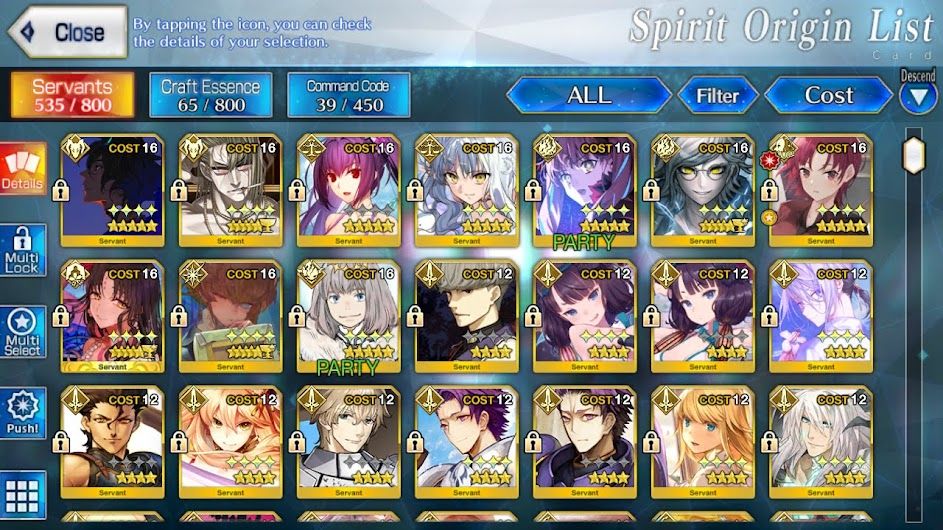
Task: Toggle Descend sort order arrow
Action: click(918, 96)
